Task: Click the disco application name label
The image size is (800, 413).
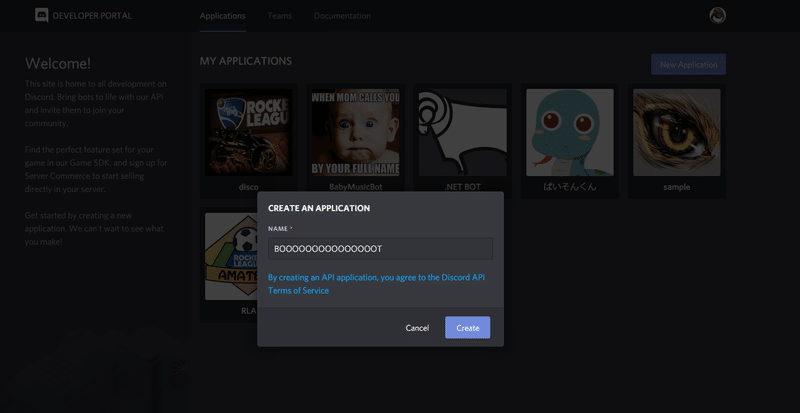Action: pyautogui.click(x=248, y=187)
